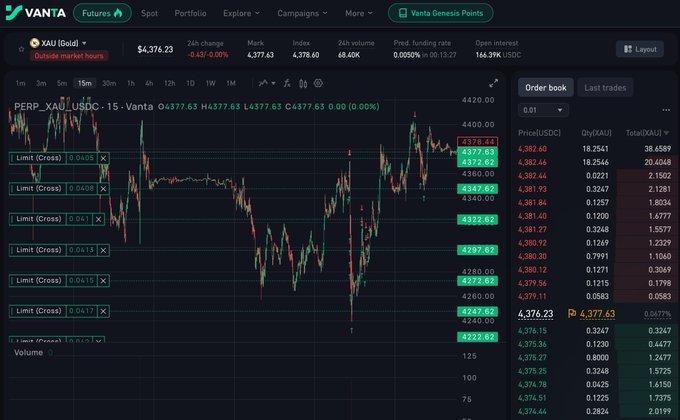Select the 1W timeframe
This screenshot has width=680, height=420.
pos(210,83)
